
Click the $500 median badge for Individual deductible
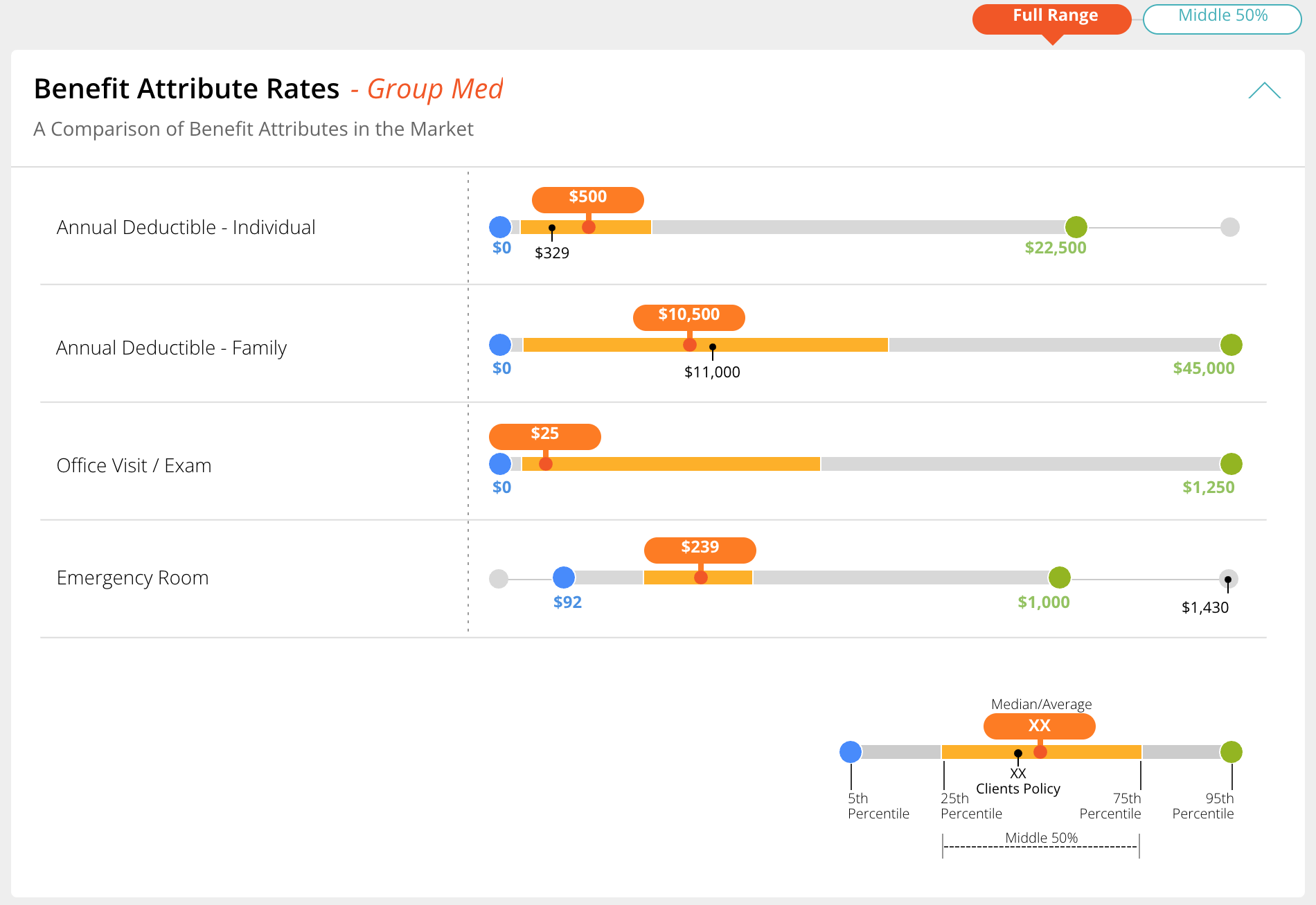pos(587,199)
